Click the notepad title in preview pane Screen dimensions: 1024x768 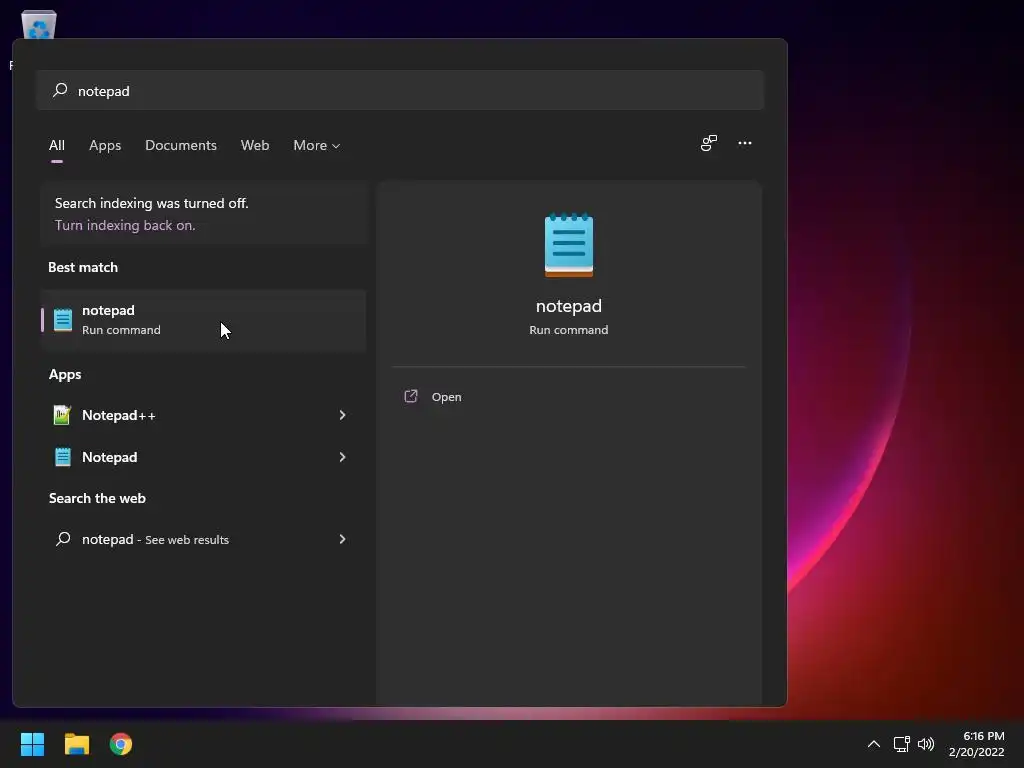pyautogui.click(x=569, y=306)
